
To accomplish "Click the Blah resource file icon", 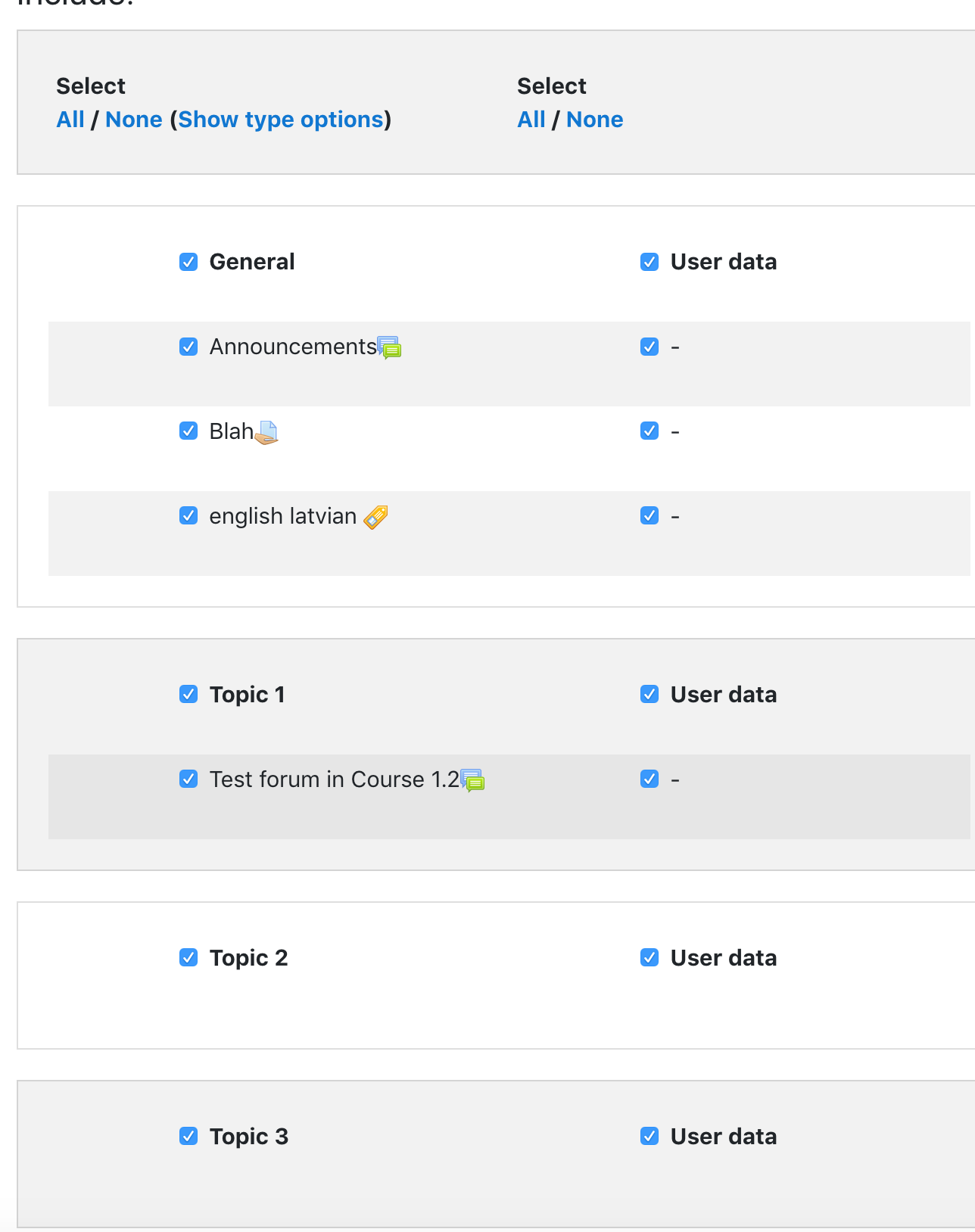I will [266, 432].
